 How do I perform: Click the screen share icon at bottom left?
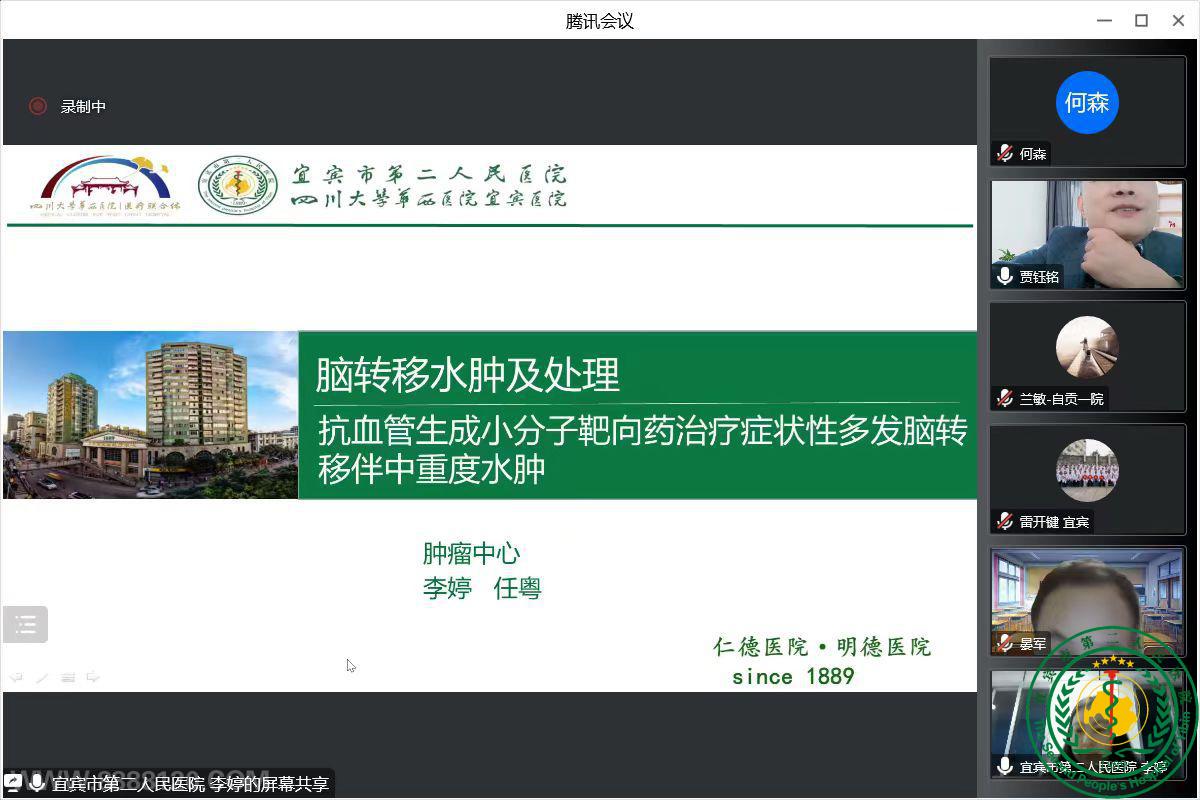pos(14,783)
